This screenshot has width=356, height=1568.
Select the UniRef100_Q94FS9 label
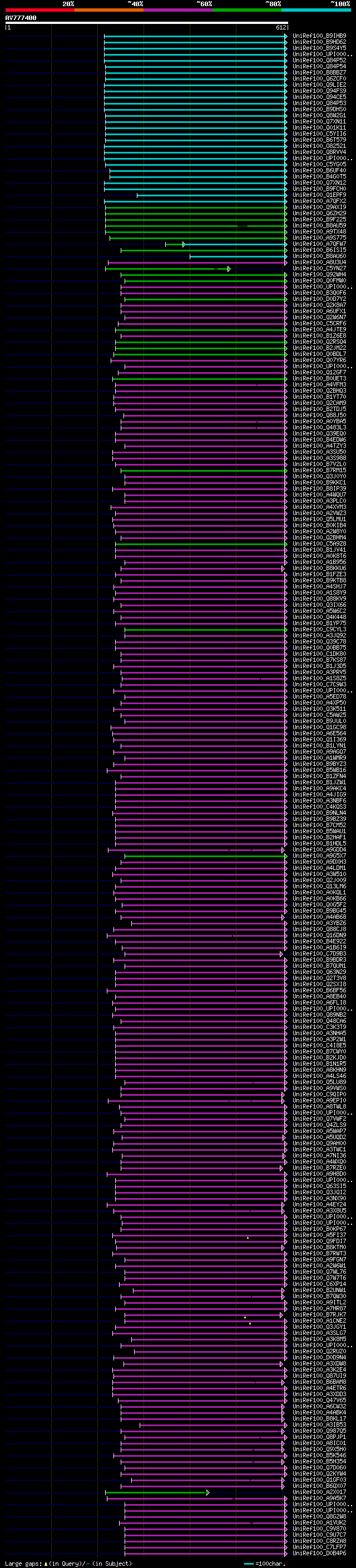[x=319, y=91]
